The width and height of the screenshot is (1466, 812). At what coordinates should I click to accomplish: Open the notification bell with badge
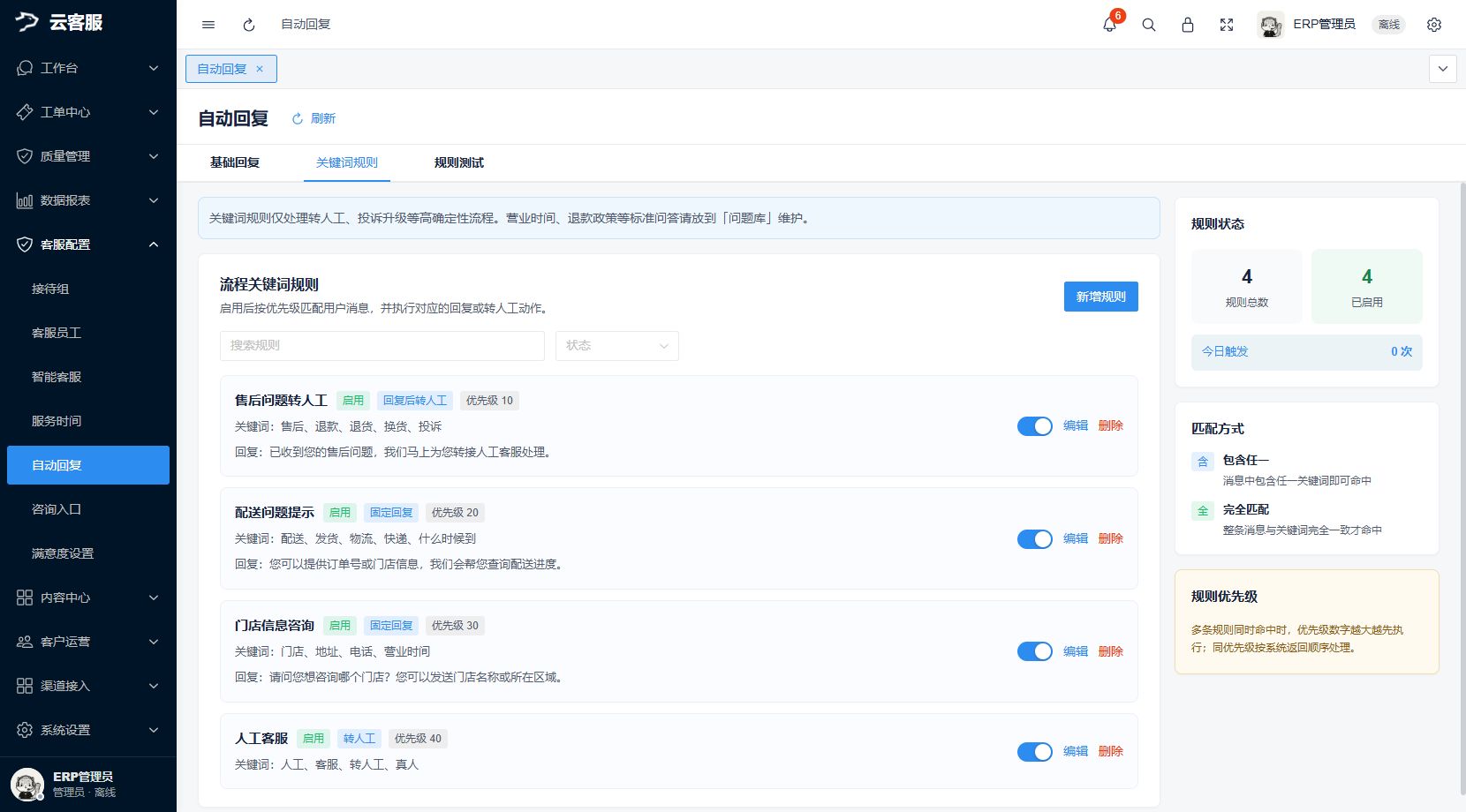1110,24
